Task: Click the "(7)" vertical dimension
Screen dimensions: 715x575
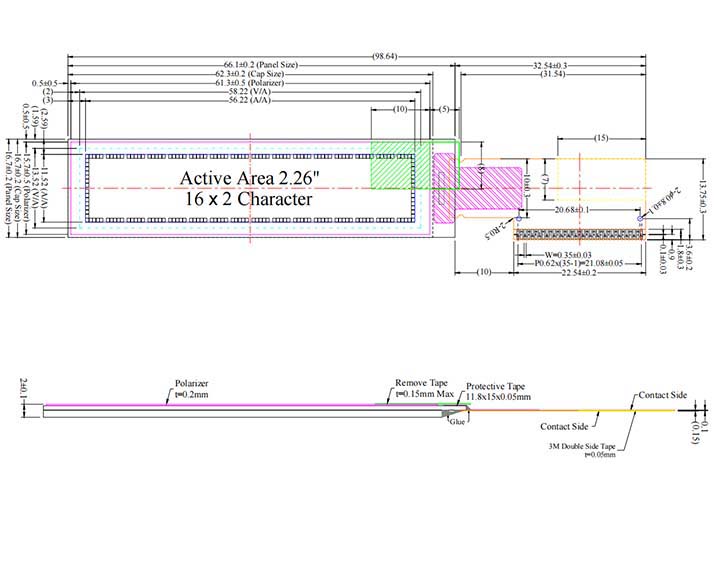Action: pyautogui.click(x=544, y=179)
